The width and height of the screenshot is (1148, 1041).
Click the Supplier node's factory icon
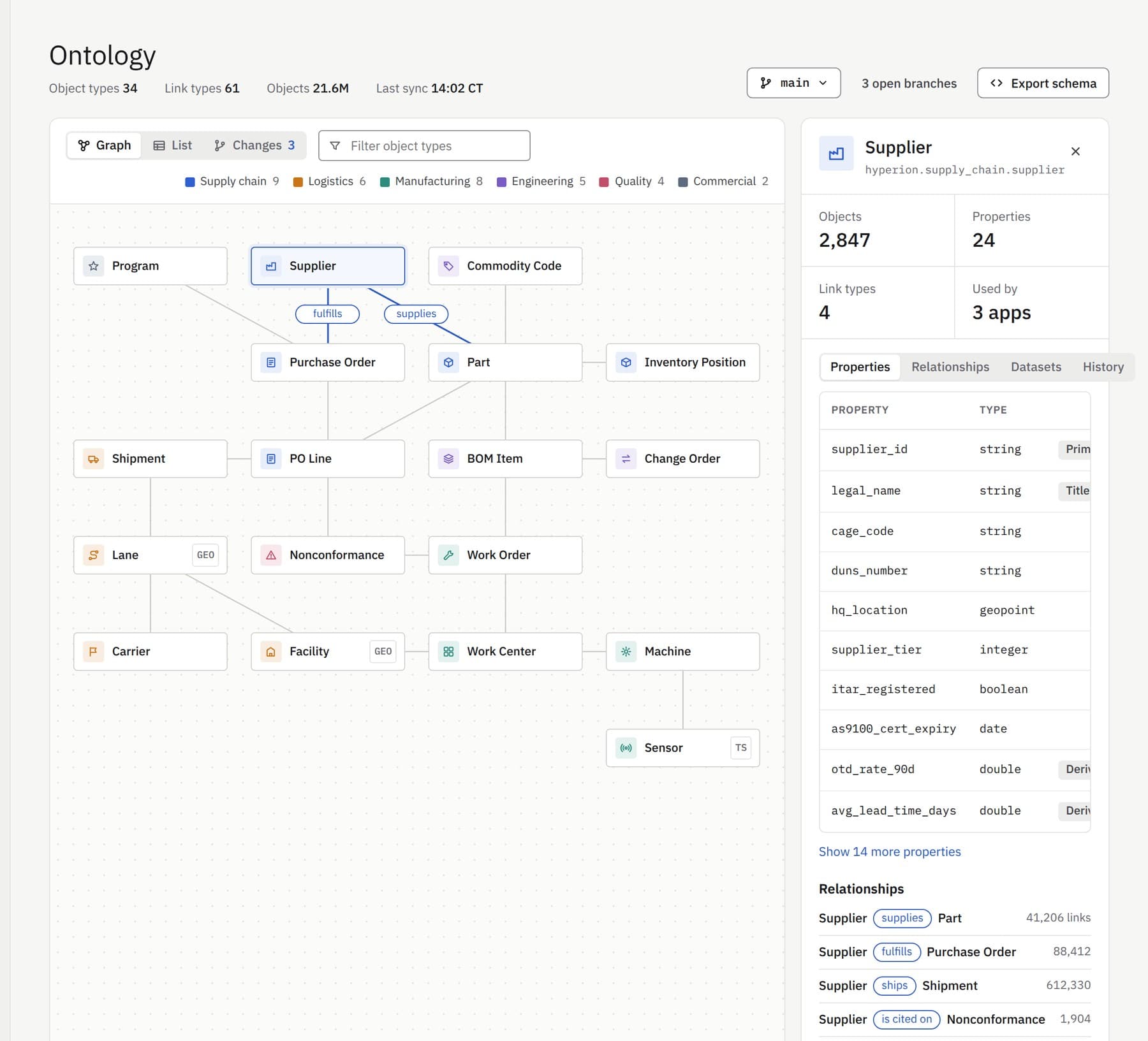coord(271,266)
